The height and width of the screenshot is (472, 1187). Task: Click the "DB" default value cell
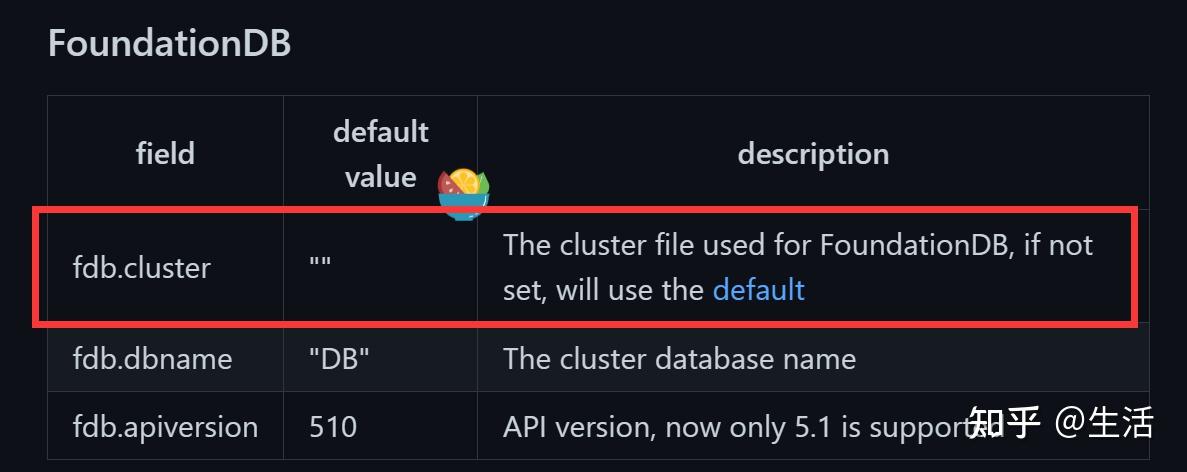pos(339,359)
